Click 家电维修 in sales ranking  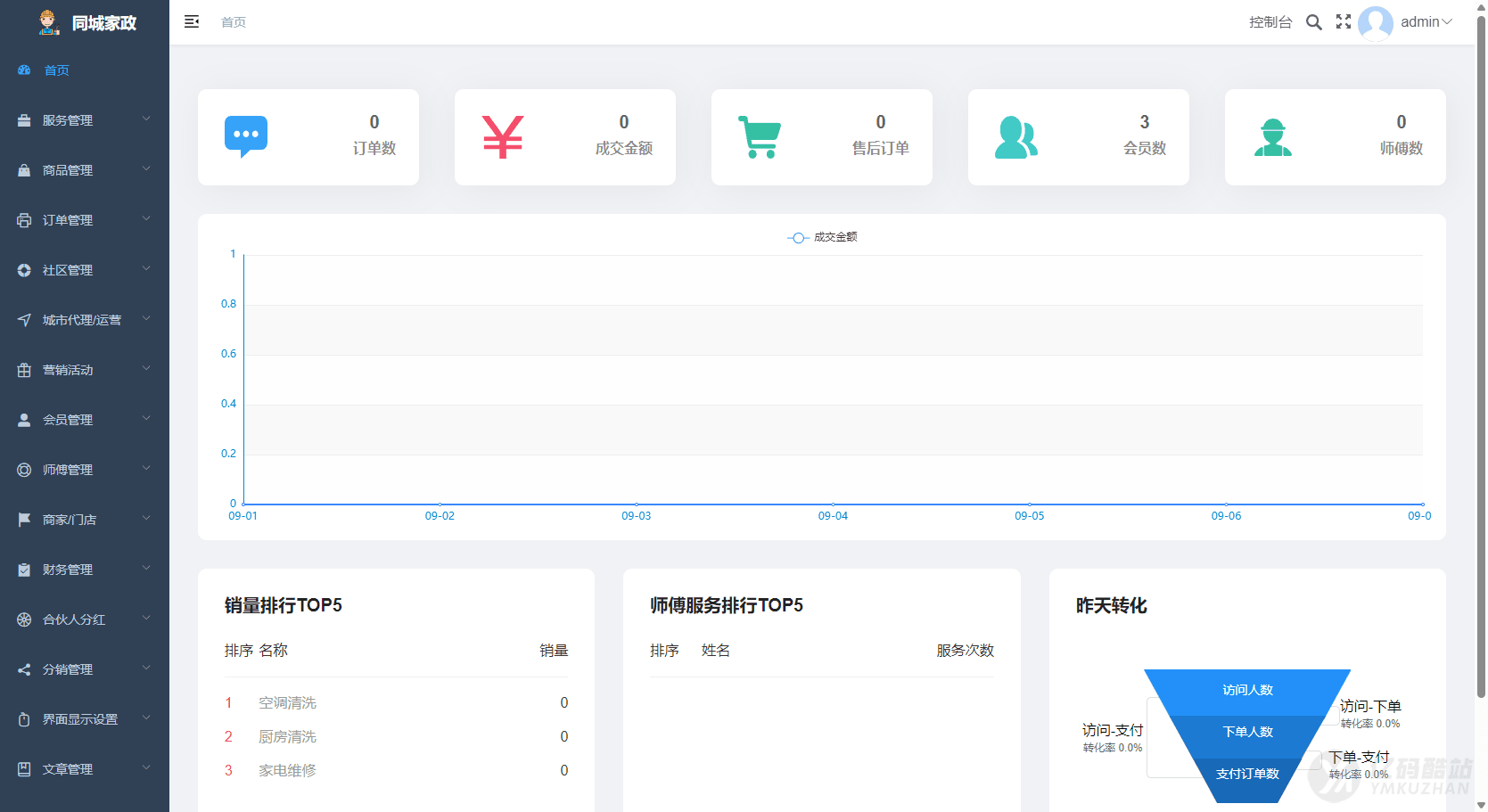click(x=287, y=771)
